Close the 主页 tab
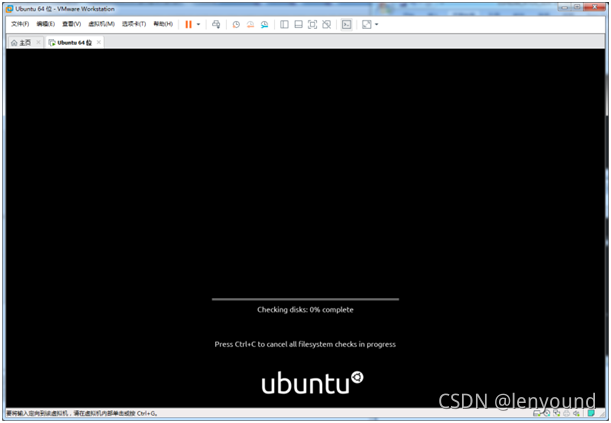The height and width of the screenshot is (423, 611). (38, 42)
